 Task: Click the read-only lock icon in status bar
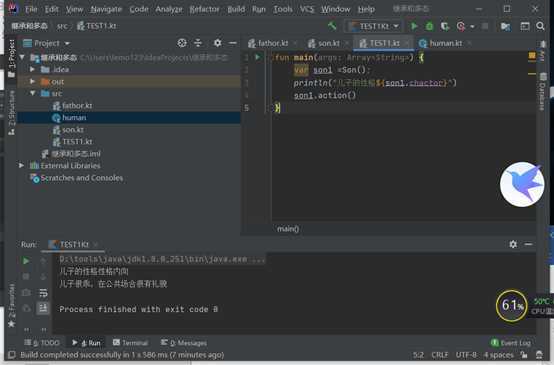pyautogui.click(x=524, y=355)
